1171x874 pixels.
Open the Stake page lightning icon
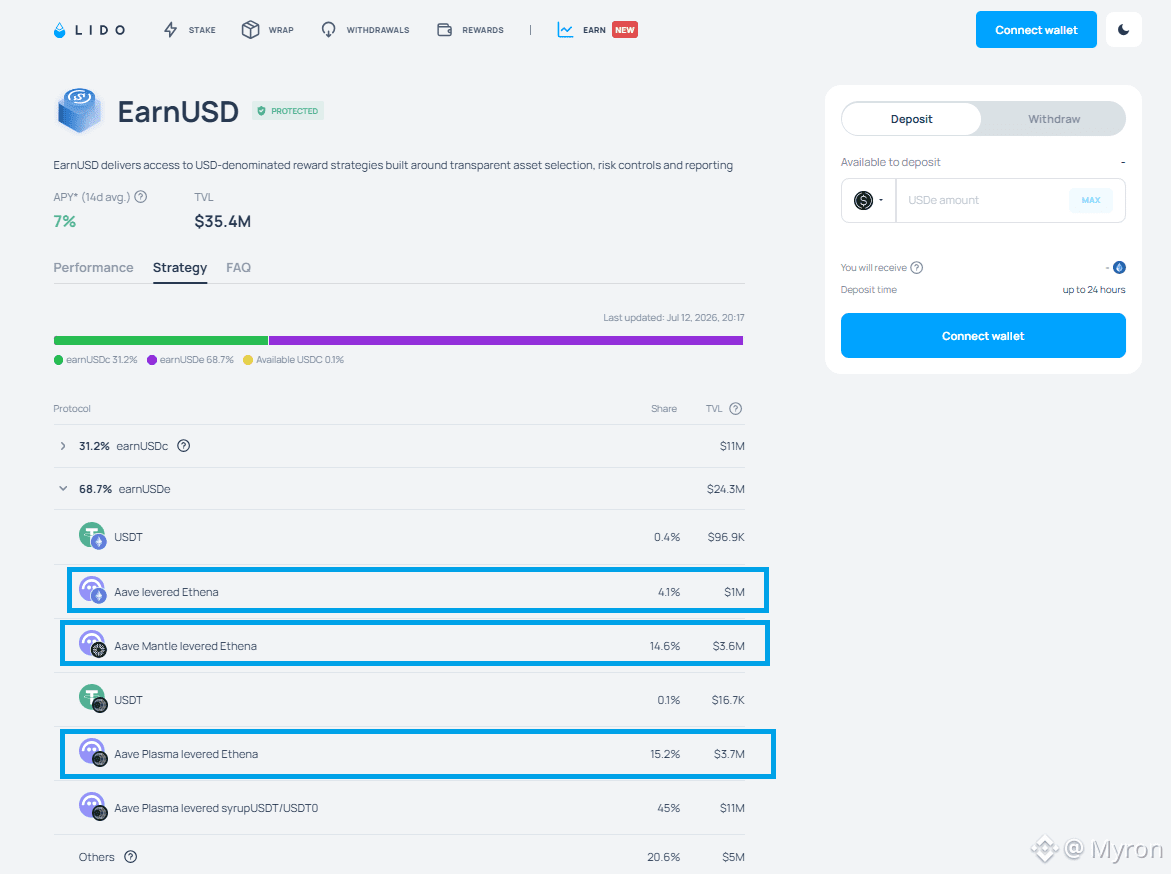(170, 30)
